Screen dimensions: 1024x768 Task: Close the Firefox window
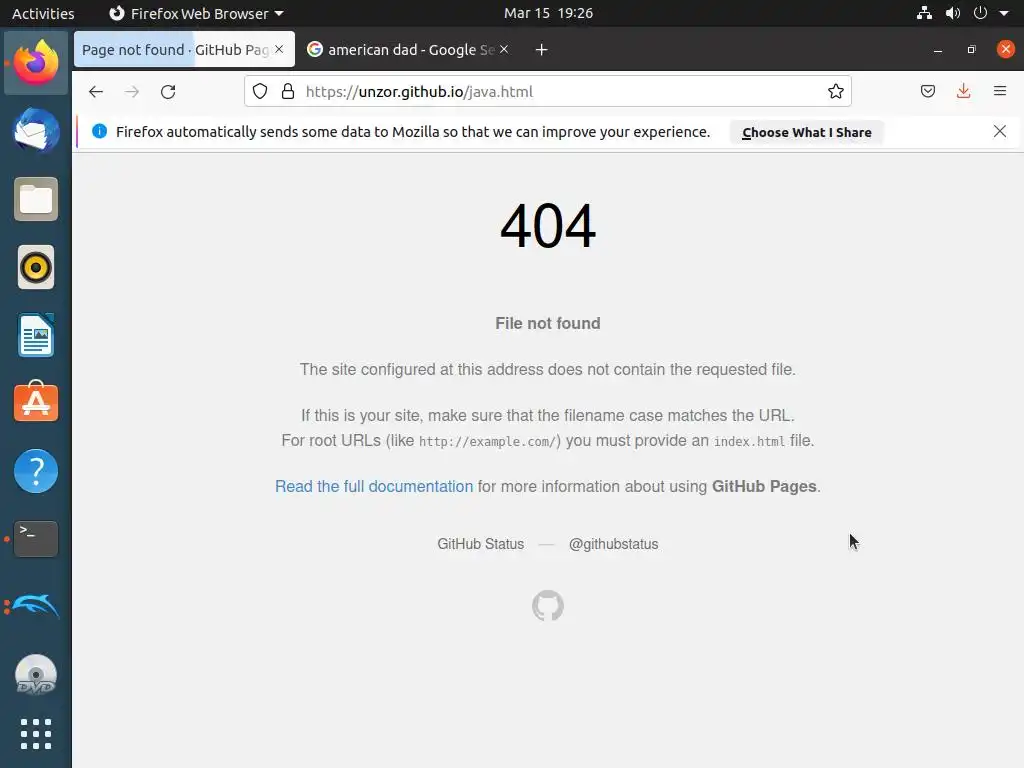1006,49
